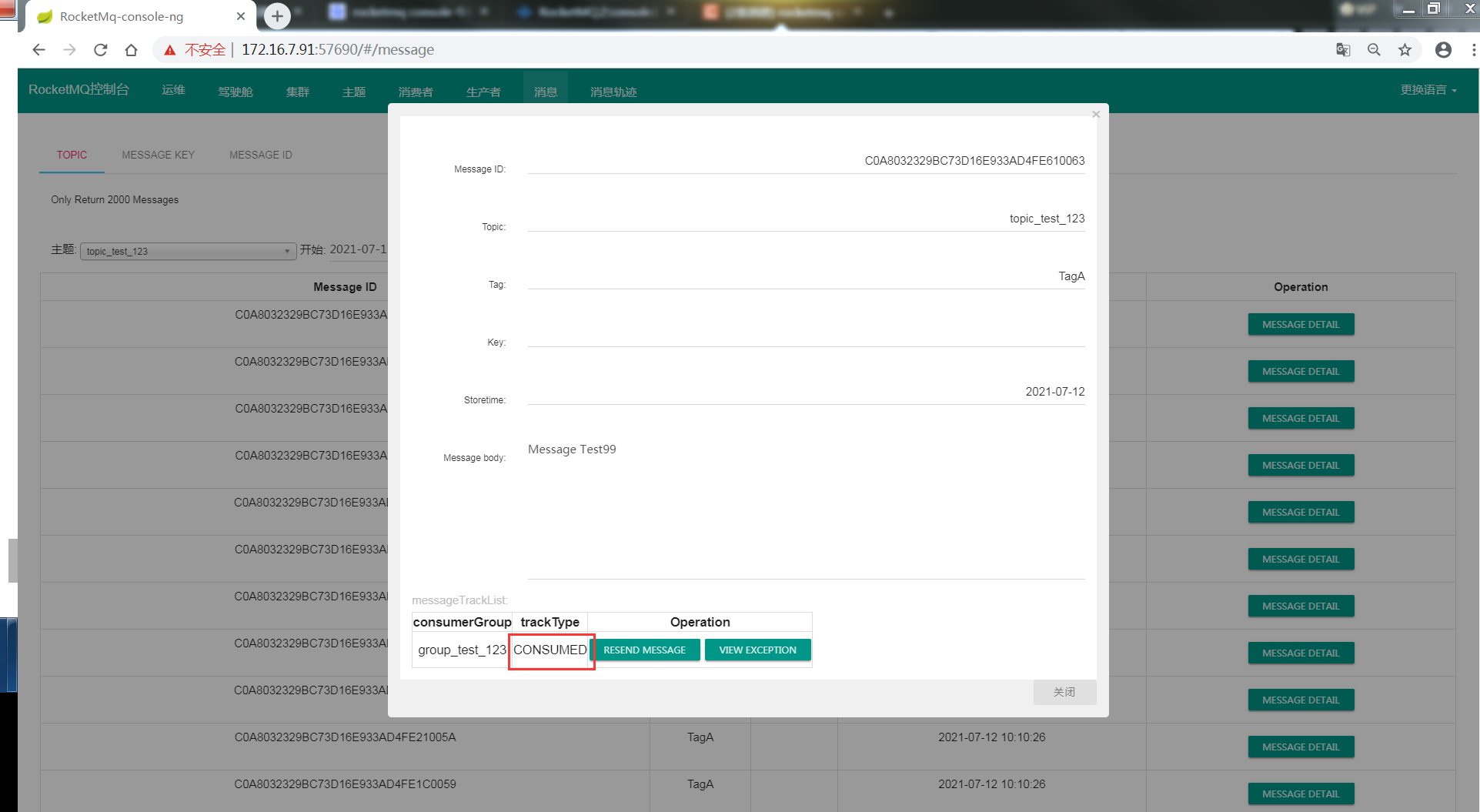Click the RESEND MESSAGE button
The width and height of the screenshot is (1480, 812).
click(x=644, y=650)
